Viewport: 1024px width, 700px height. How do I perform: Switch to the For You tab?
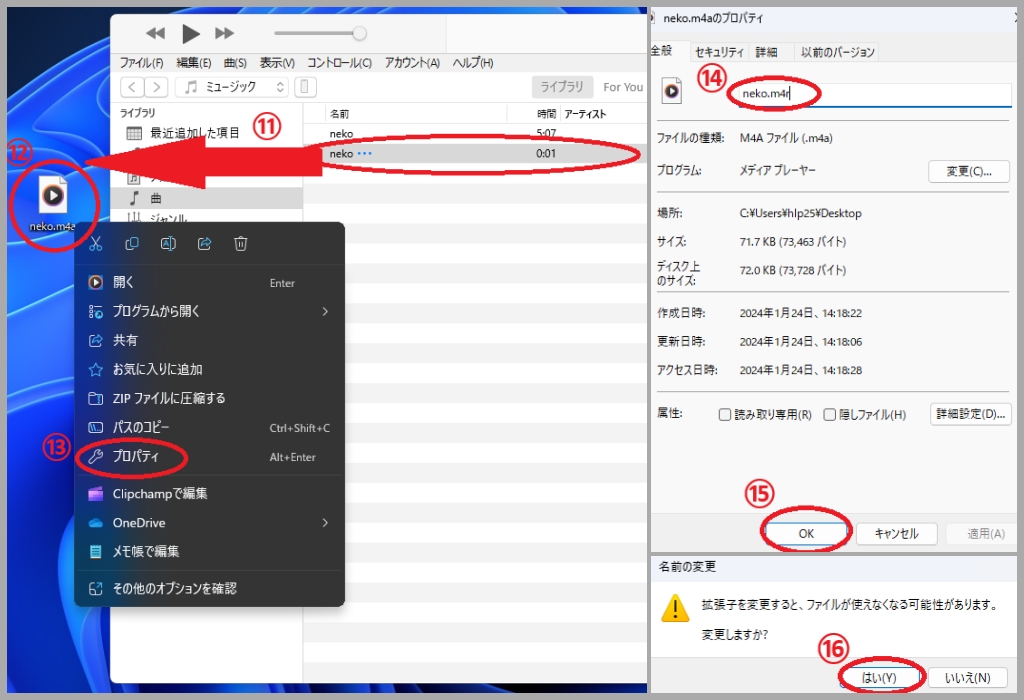point(623,87)
